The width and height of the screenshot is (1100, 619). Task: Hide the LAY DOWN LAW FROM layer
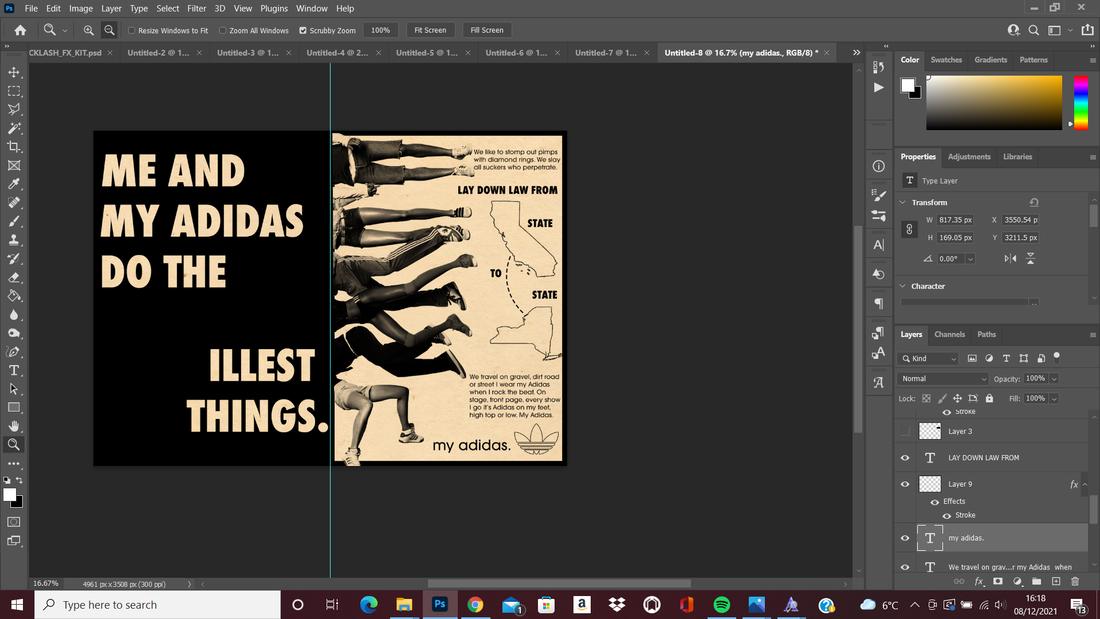[x=905, y=458]
